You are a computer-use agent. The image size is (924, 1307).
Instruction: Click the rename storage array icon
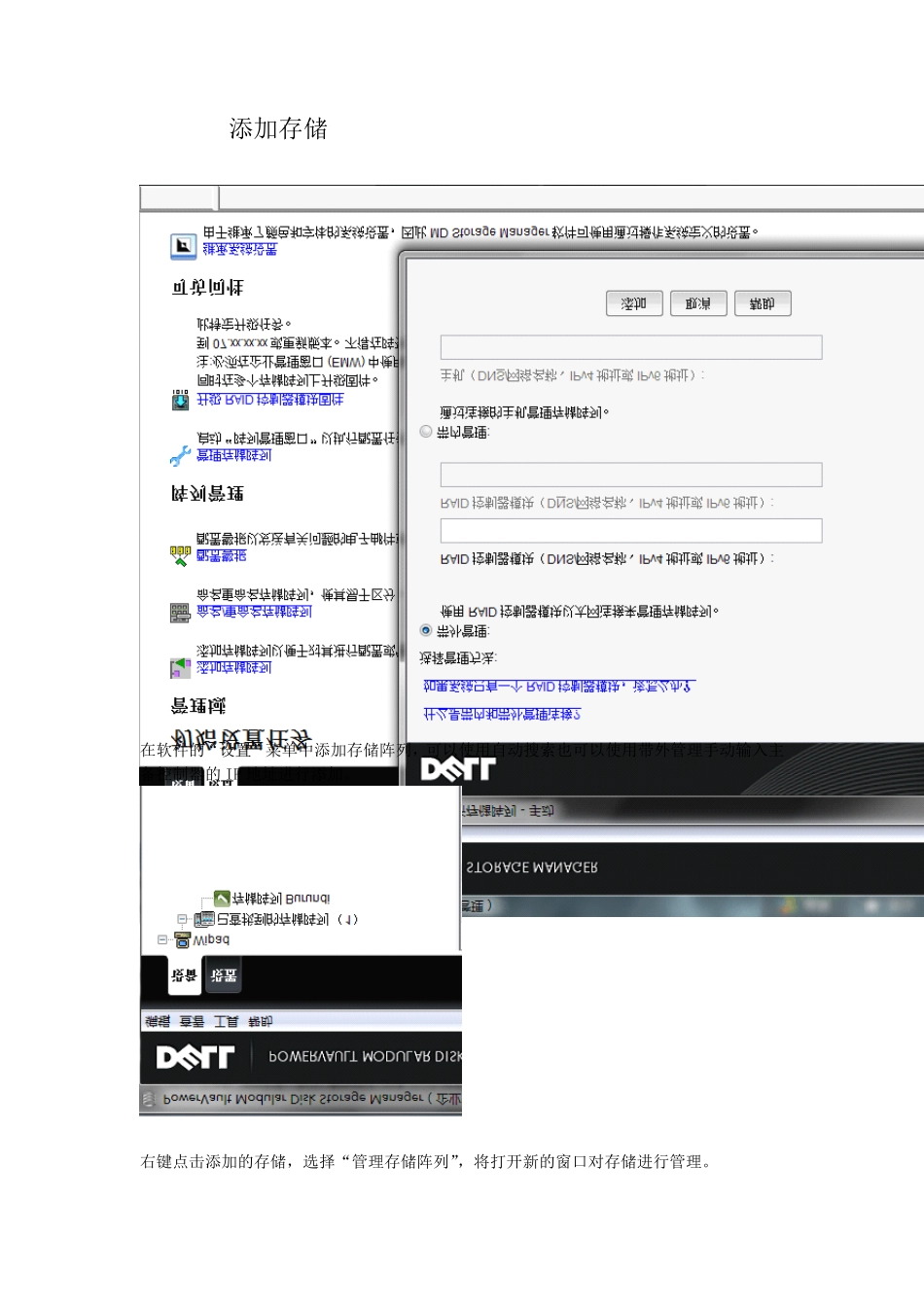(181, 612)
